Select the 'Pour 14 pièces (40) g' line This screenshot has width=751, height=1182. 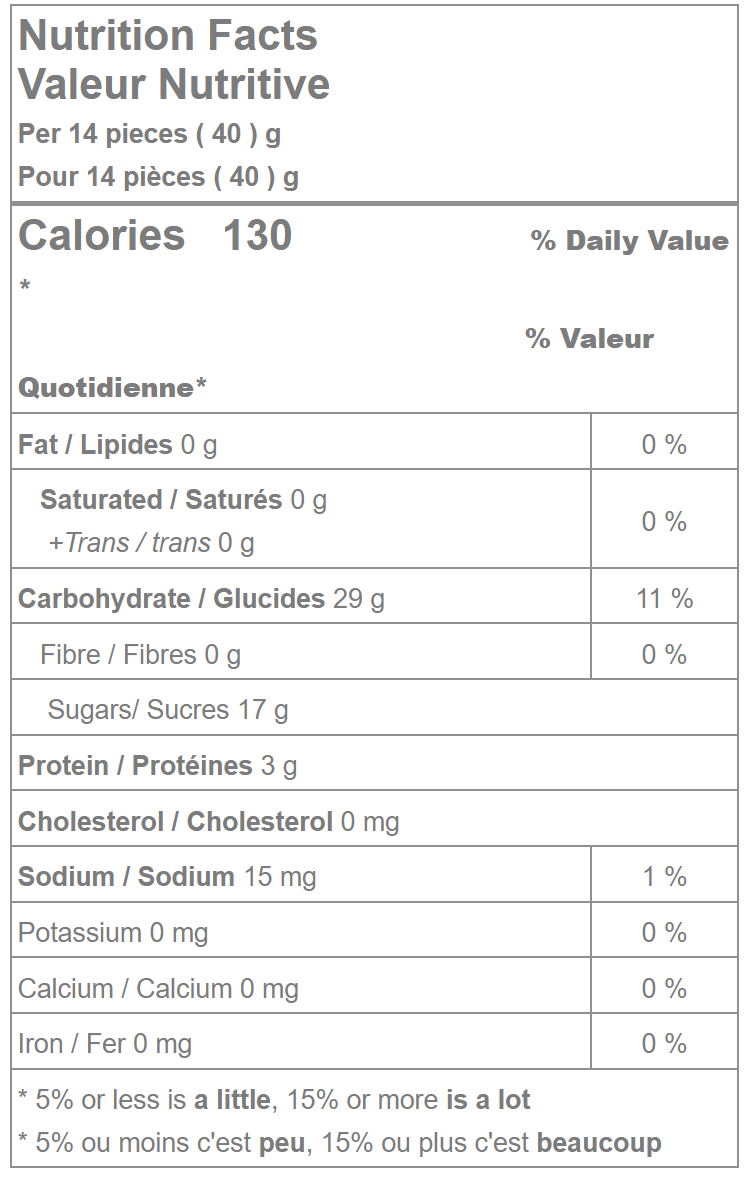[158, 178]
